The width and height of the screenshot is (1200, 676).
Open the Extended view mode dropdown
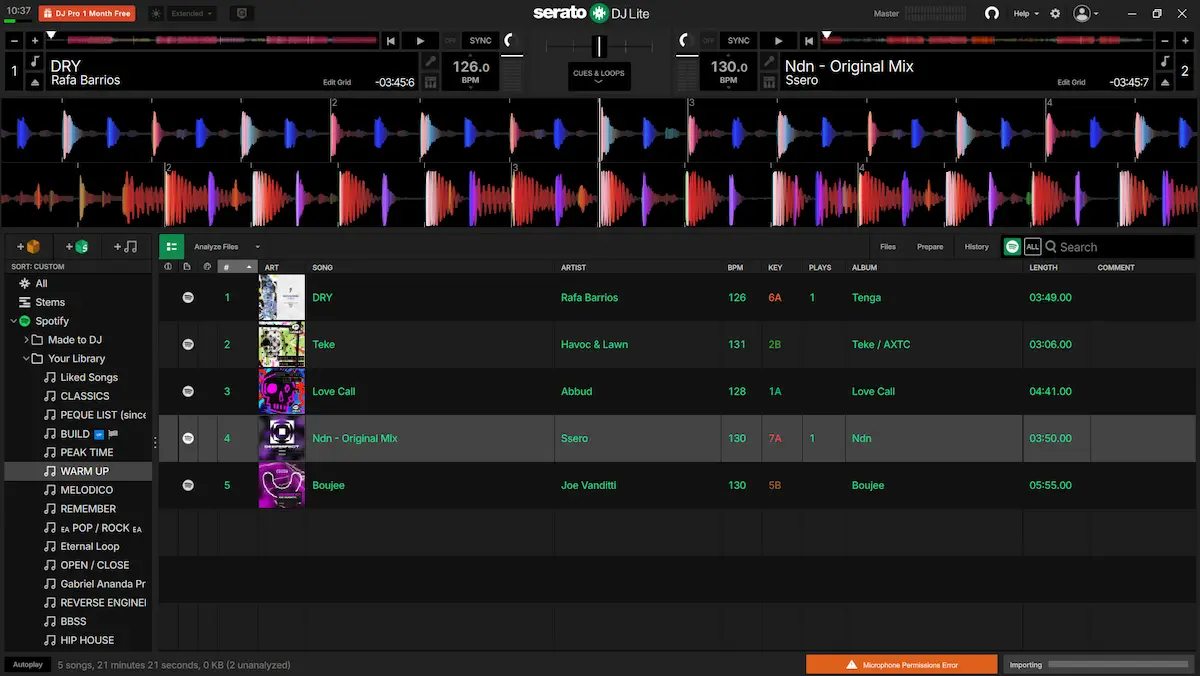click(x=192, y=14)
